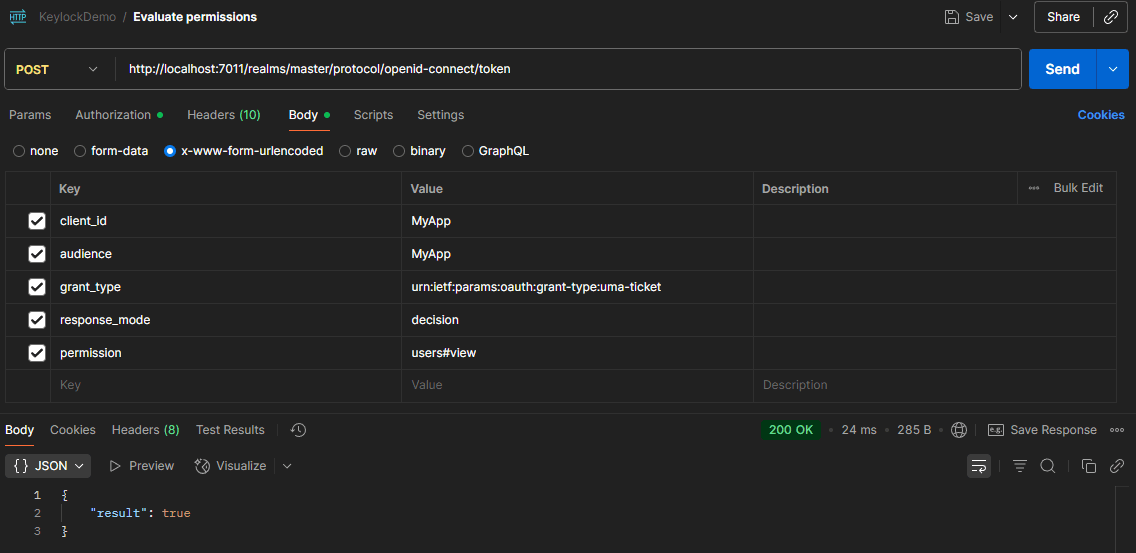
Task: Switch to the Authorization tab
Action: point(113,115)
